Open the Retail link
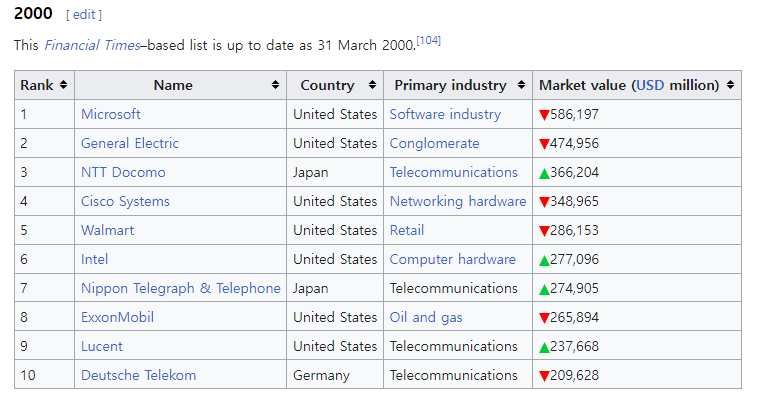Viewport: 758px width, 402px height. pos(407,230)
